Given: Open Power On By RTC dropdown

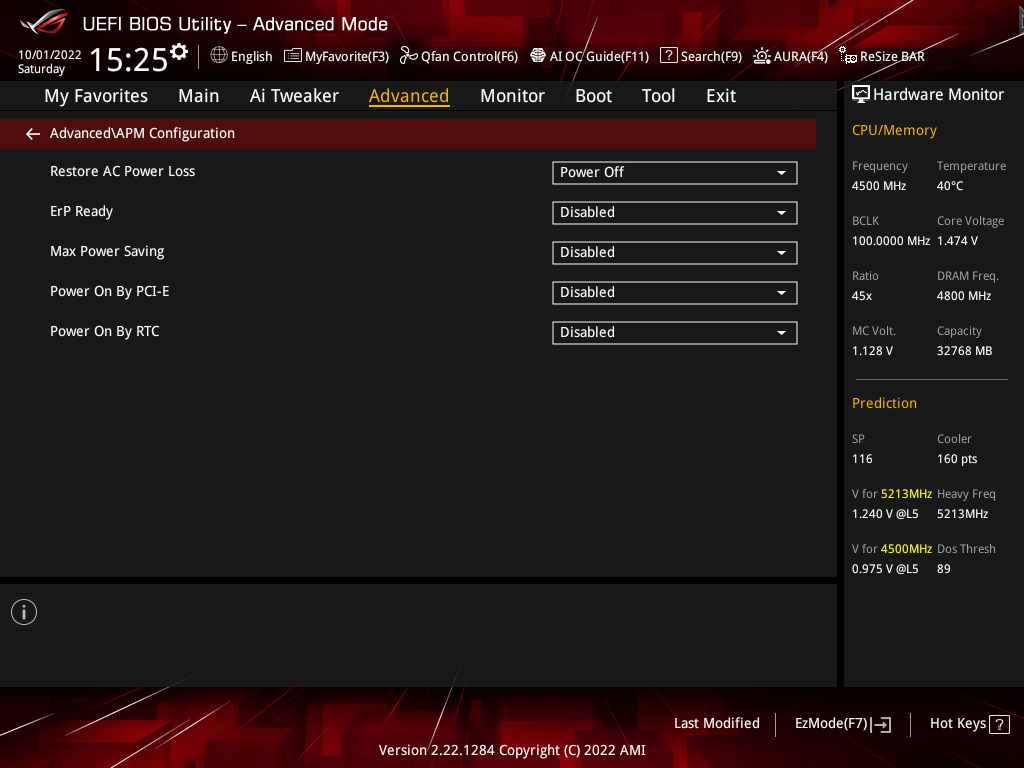Looking at the screenshot, I should 674,333.
